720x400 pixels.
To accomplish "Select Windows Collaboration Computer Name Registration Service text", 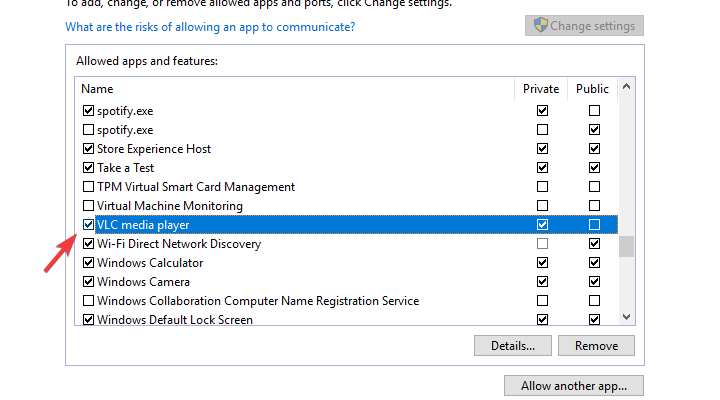I will point(258,301).
